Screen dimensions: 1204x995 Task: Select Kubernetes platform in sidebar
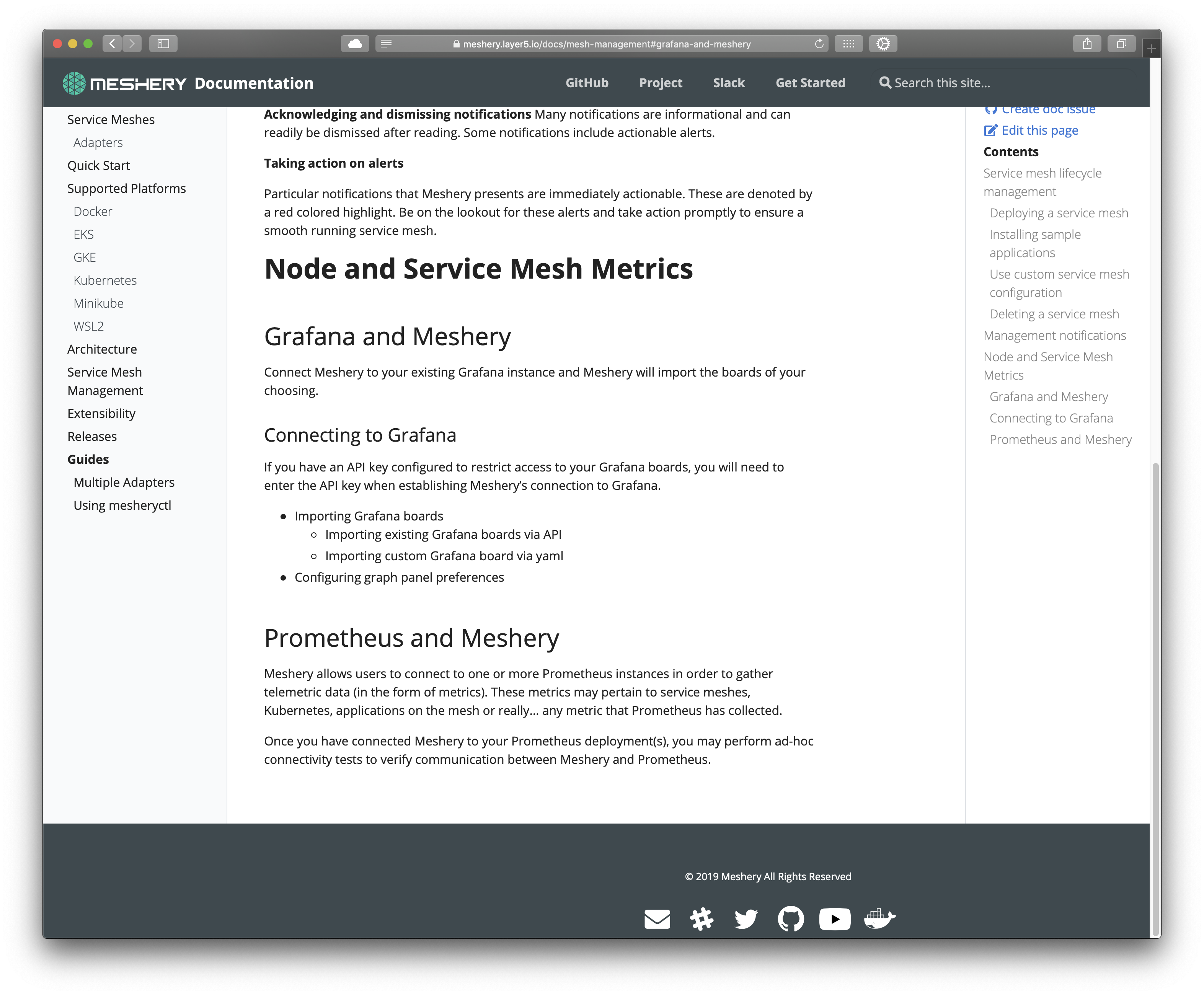(106, 280)
